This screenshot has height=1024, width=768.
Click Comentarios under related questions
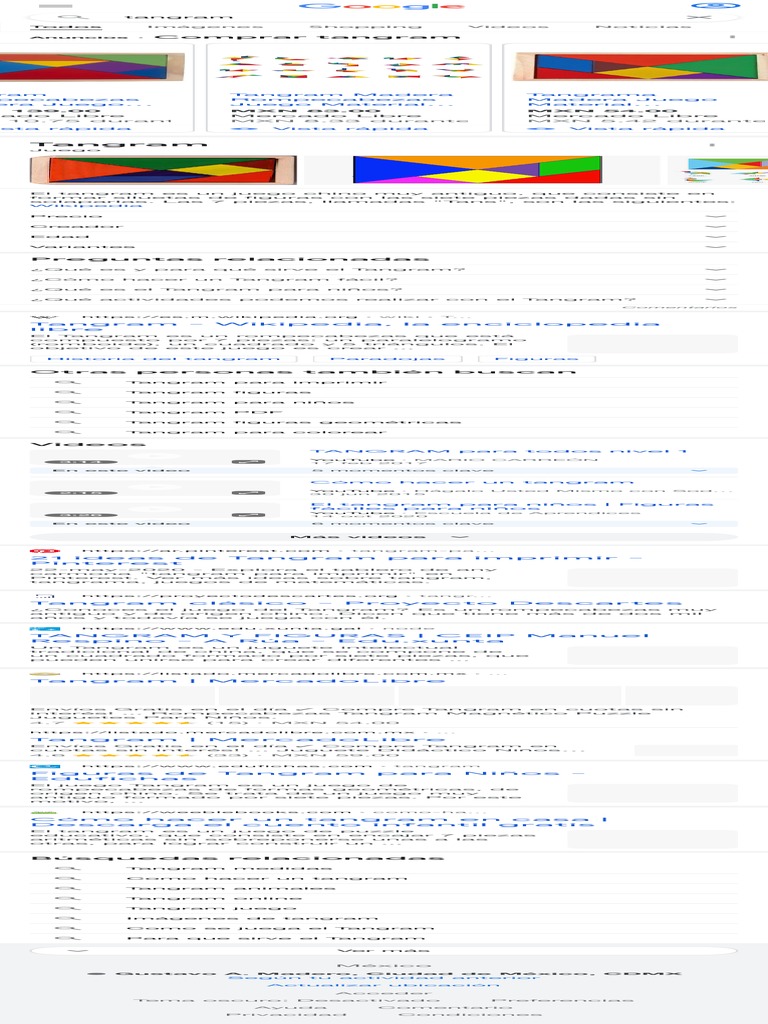pyautogui.click(x=679, y=307)
